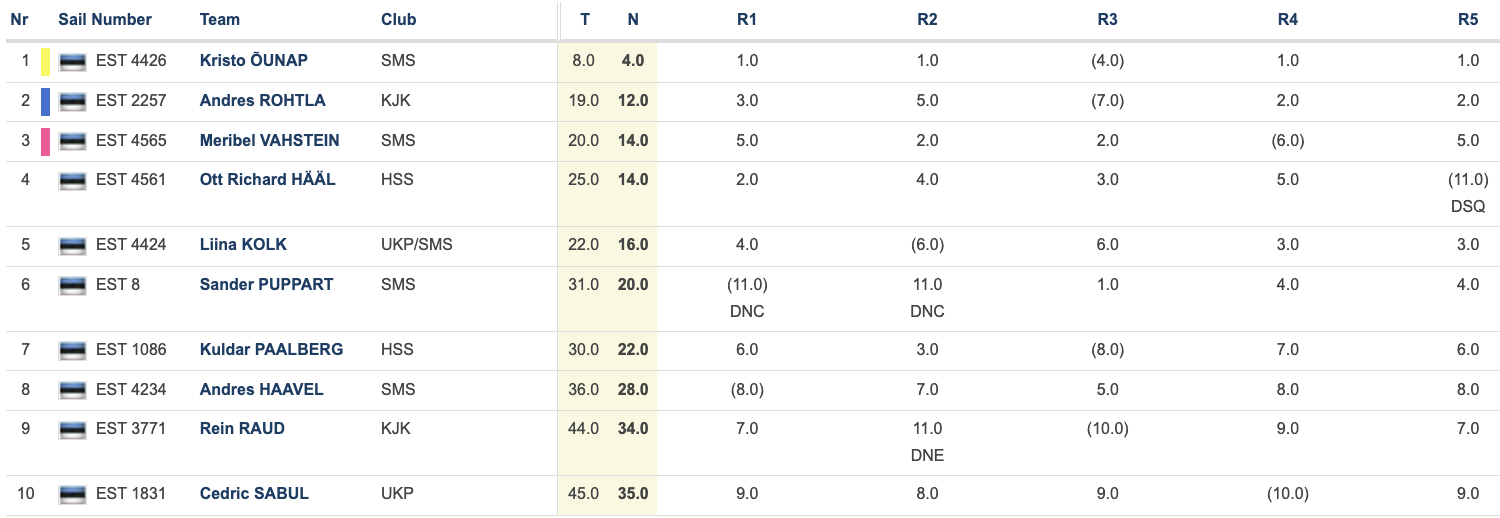Click the flag icon beside EST 4561

point(72,181)
